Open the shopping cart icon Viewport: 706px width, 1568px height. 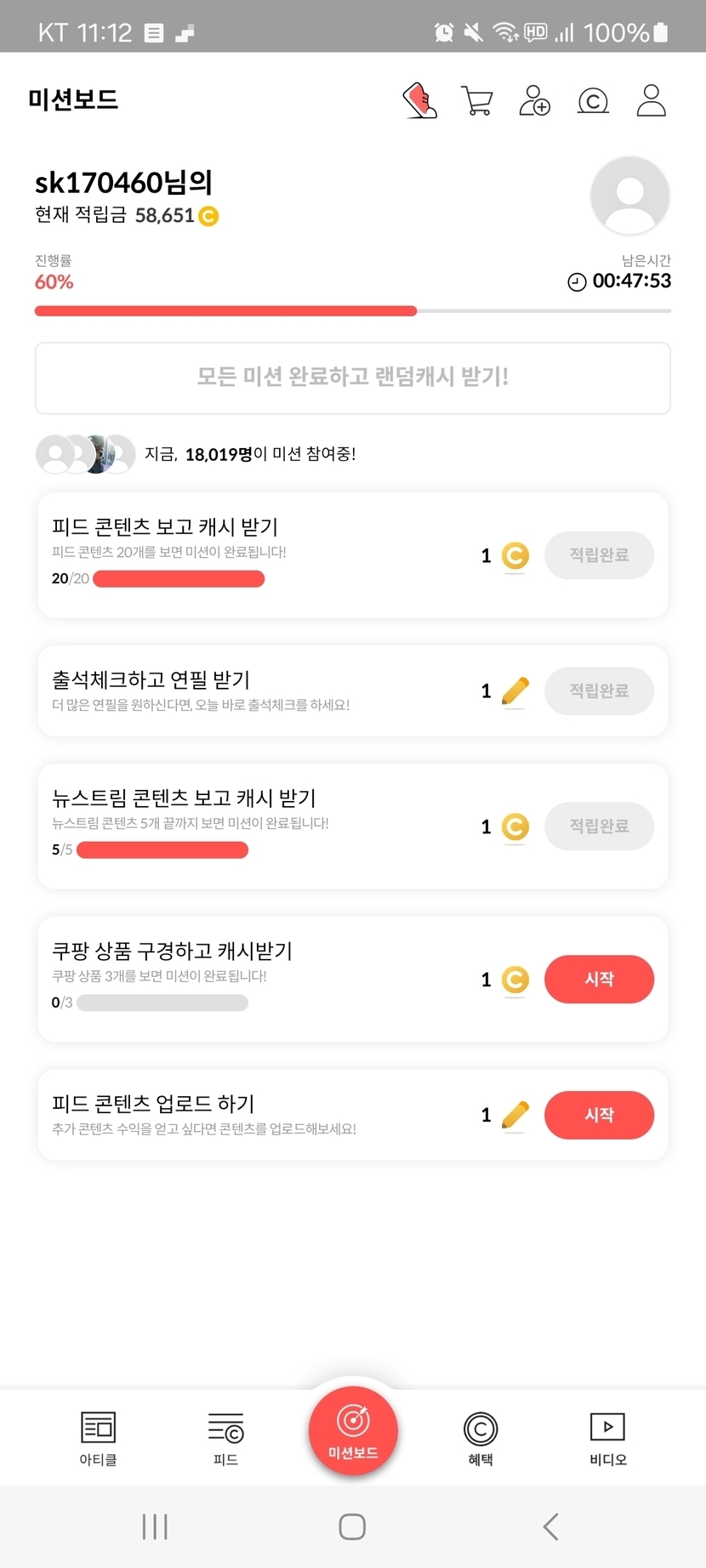coord(476,100)
